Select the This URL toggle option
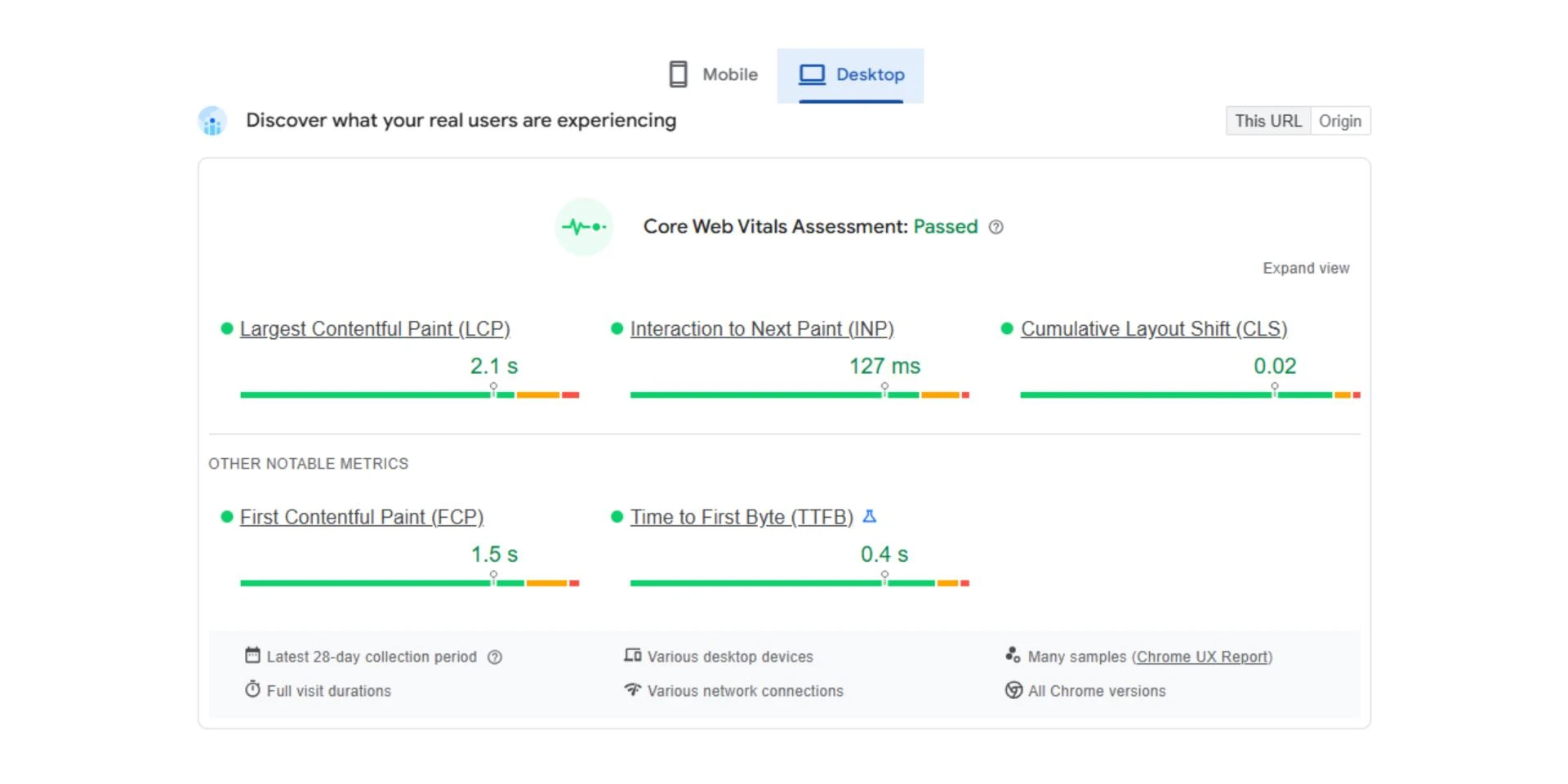Viewport: 1568px width, 784px height. coord(1267,121)
